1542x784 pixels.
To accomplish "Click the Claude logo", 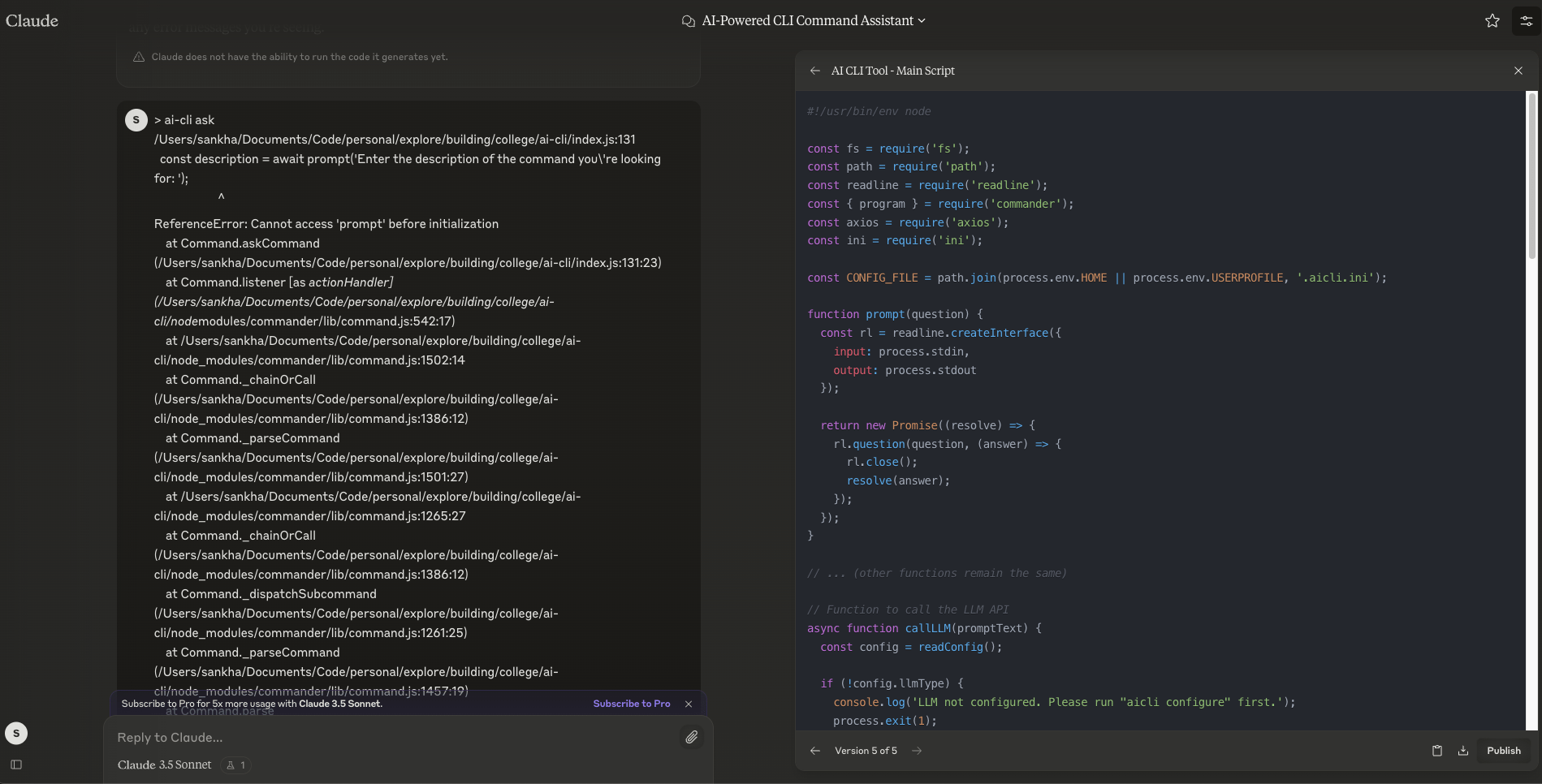I will (32, 21).
